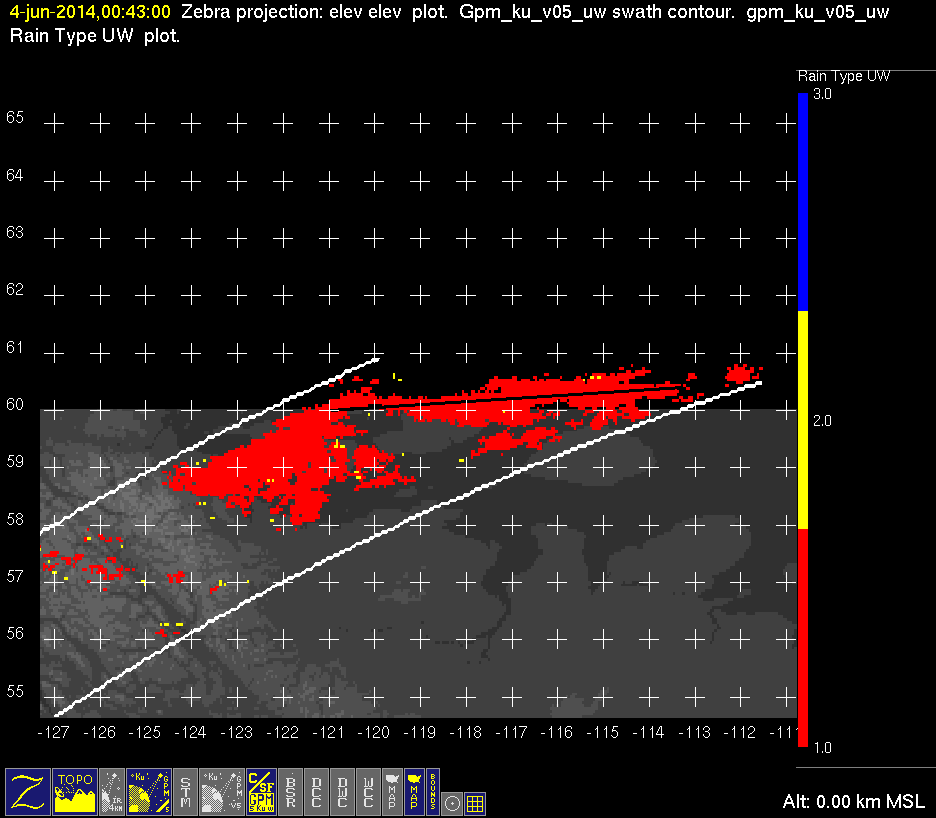This screenshot has width=936, height=818.
Task: Select the IR 4km satellite icon
Action: (113, 791)
